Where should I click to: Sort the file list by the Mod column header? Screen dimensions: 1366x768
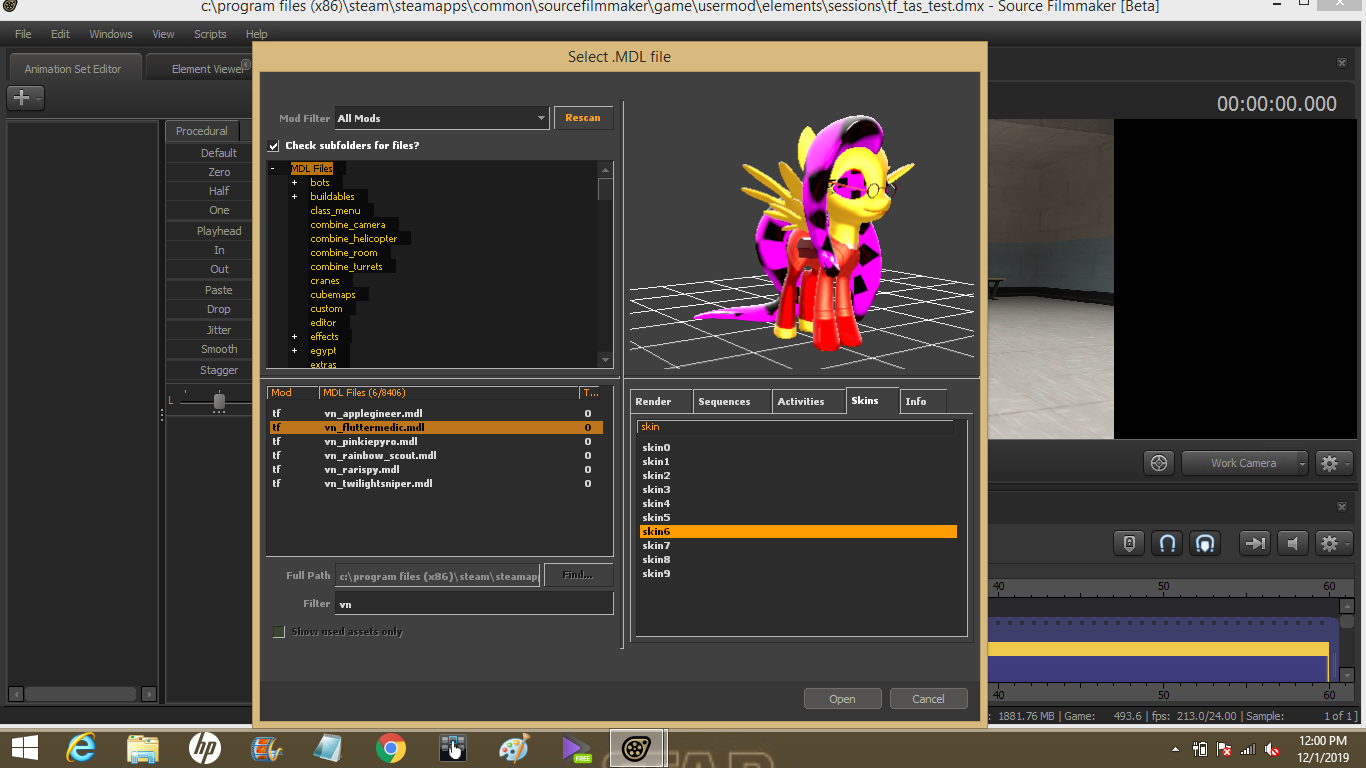[x=292, y=393]
